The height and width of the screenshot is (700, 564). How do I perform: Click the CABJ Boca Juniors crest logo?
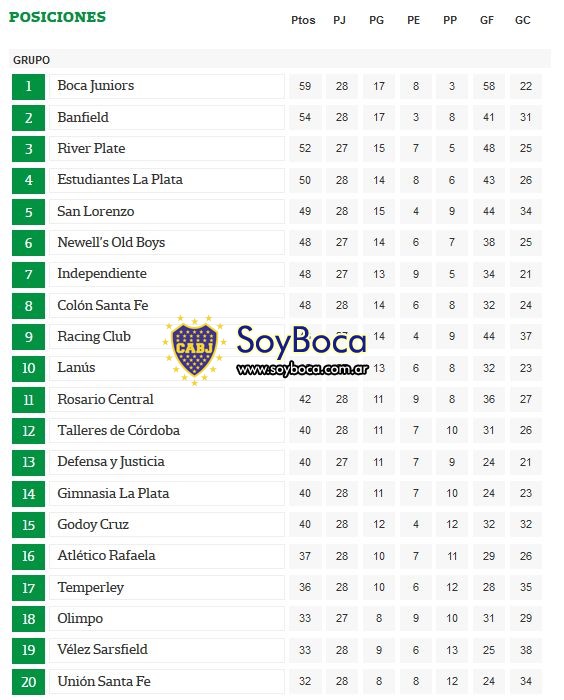click(x=194, y=350)
